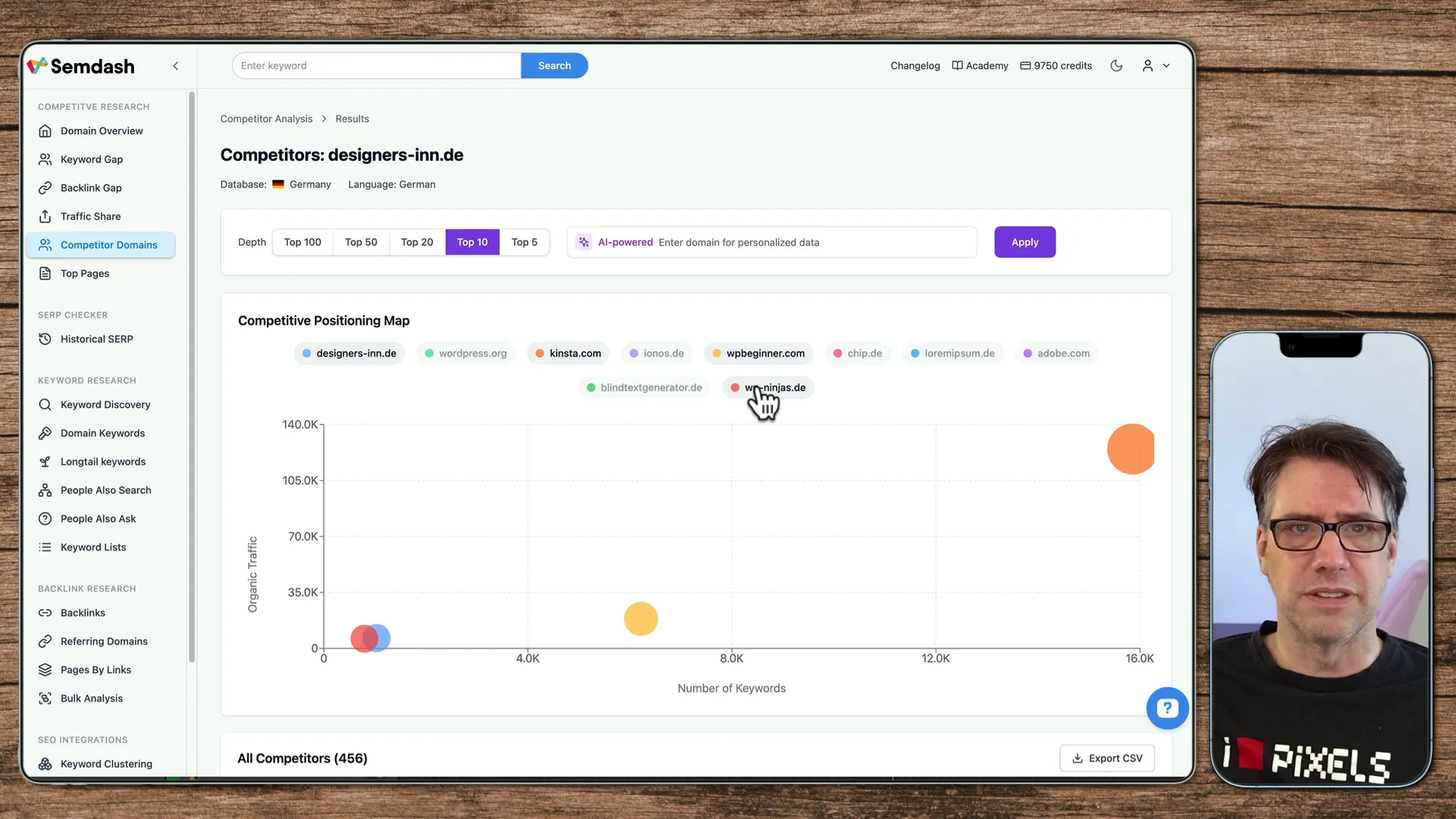Toggle the wordpress.org series in legend
1456x819 pixels.
click(x=466, y=353)
